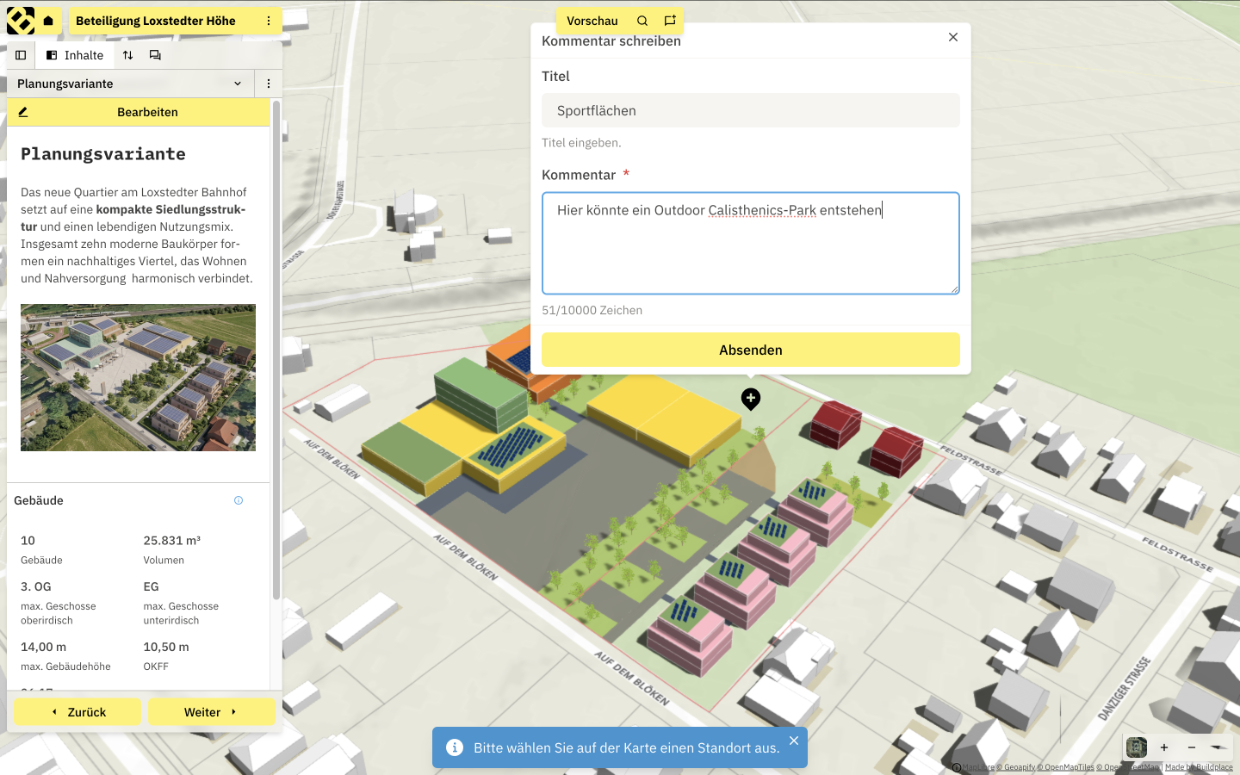
Task: Switch to satellite basemap thumbnail
Action: (x=1136, y=747)
